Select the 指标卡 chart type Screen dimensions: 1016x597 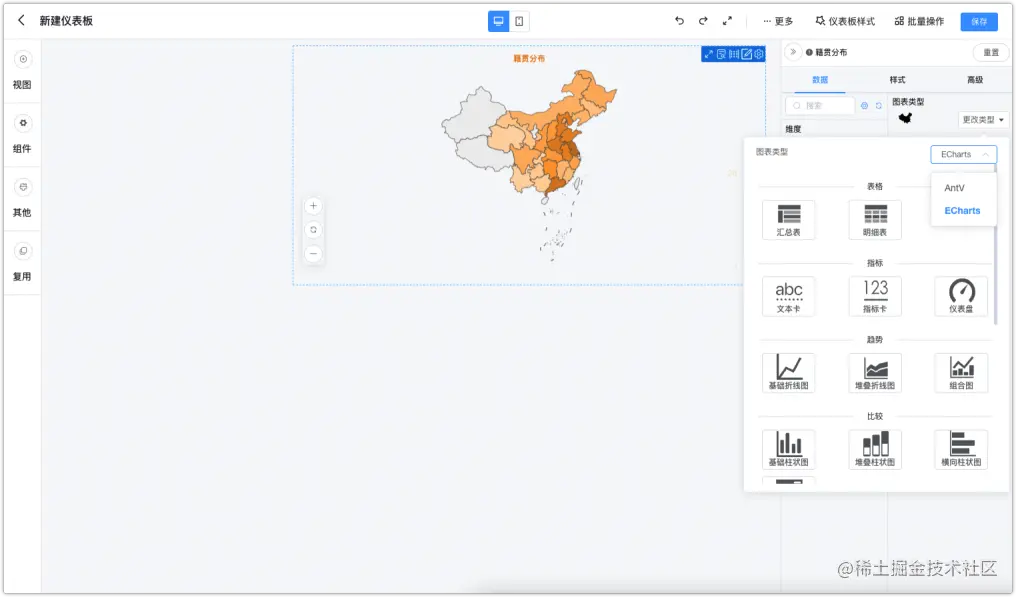pos(875,297)
